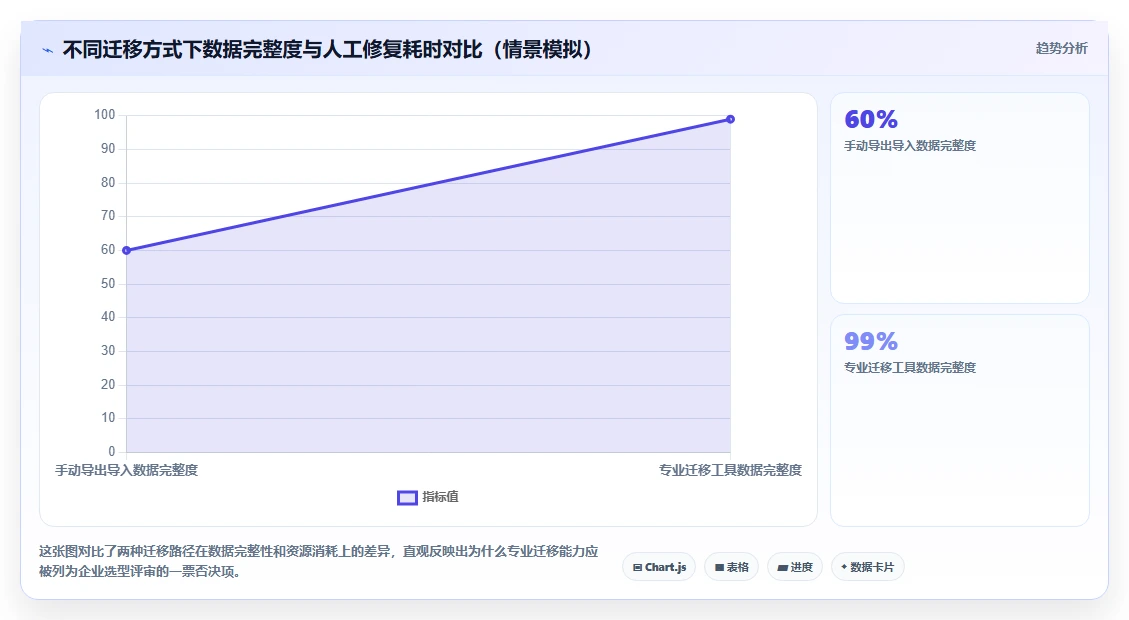This screenshot has width=1129, height=620.
Task: Click the 99% value text
Action: tap(871, 341)
